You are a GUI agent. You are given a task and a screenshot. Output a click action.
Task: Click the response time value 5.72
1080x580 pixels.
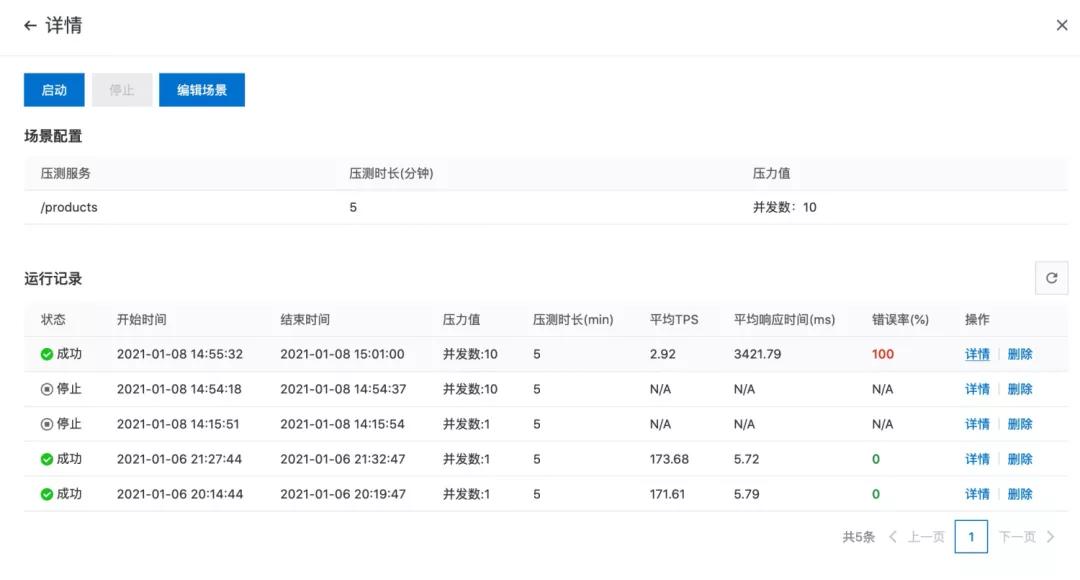click(746, 459)
